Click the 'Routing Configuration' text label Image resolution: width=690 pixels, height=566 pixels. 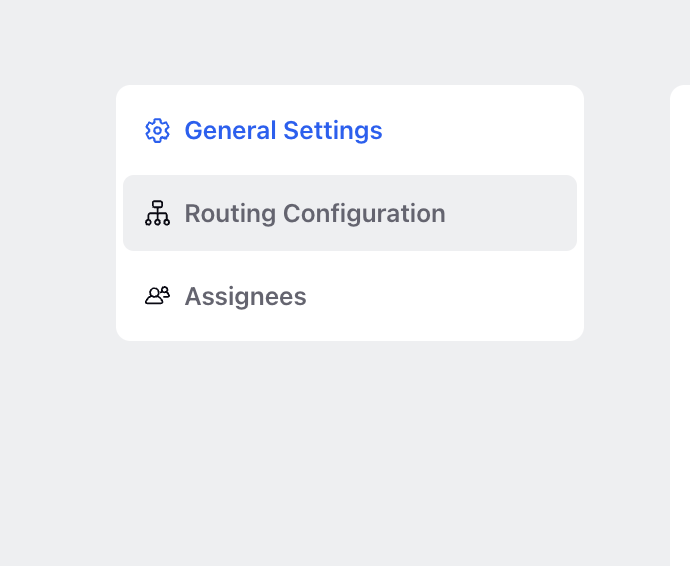pos(315,213)
